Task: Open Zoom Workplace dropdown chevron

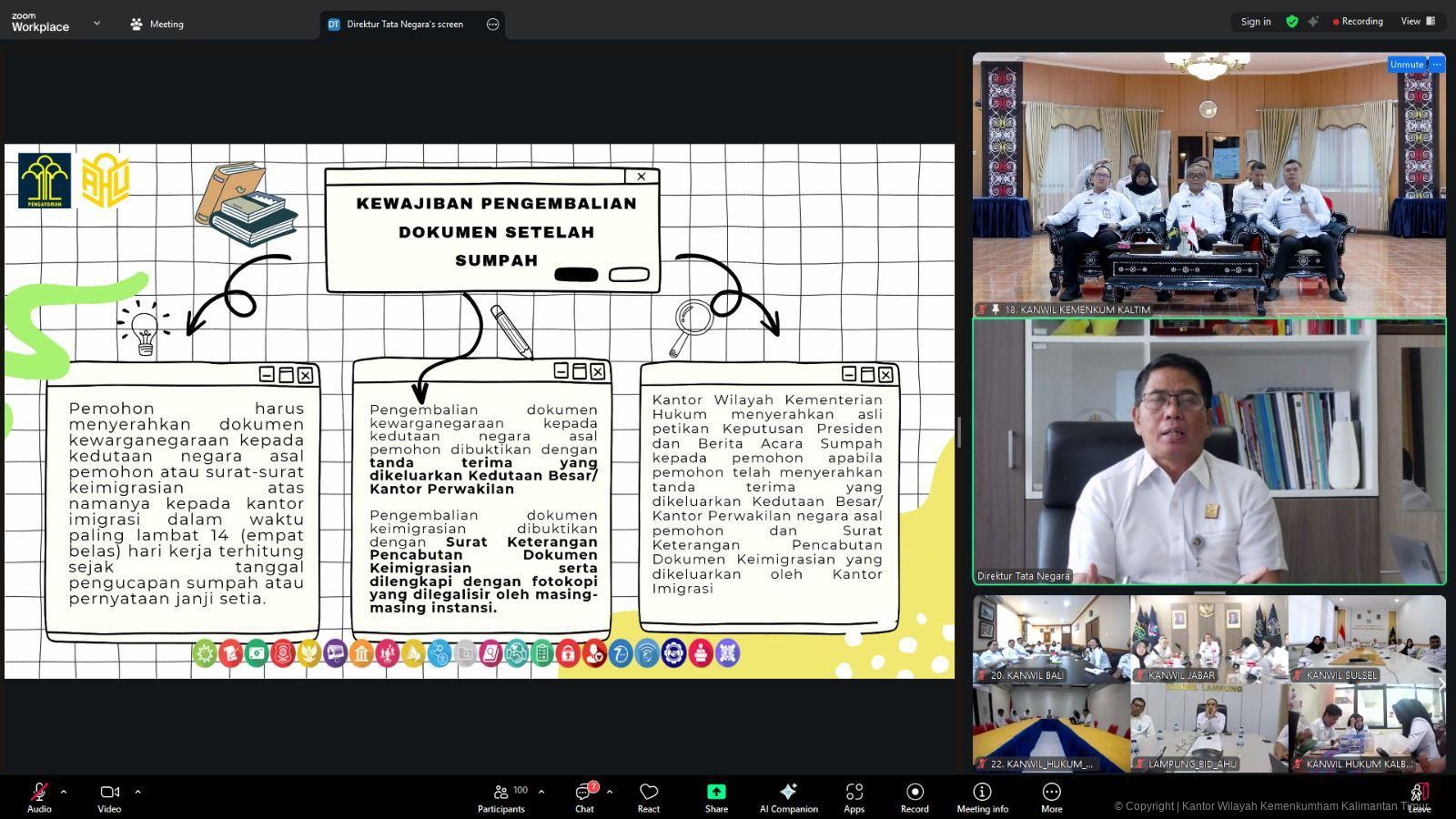Action: [96, 24]
